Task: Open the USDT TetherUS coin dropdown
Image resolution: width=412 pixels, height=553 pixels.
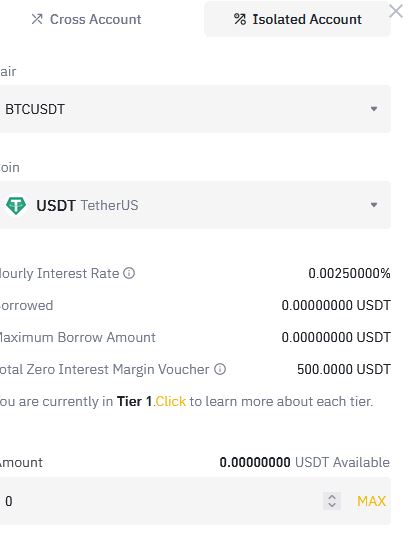Action: pyautogui.click(x=194, y=205)
